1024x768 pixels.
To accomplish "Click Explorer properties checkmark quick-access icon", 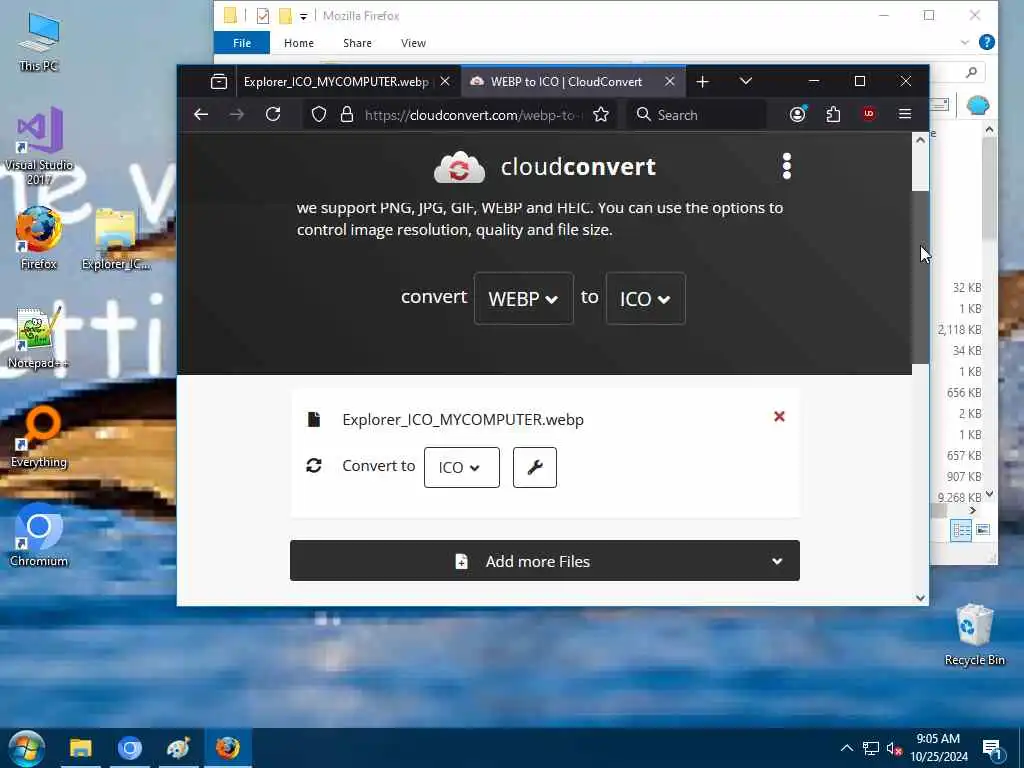I will [x=263, y=16].
